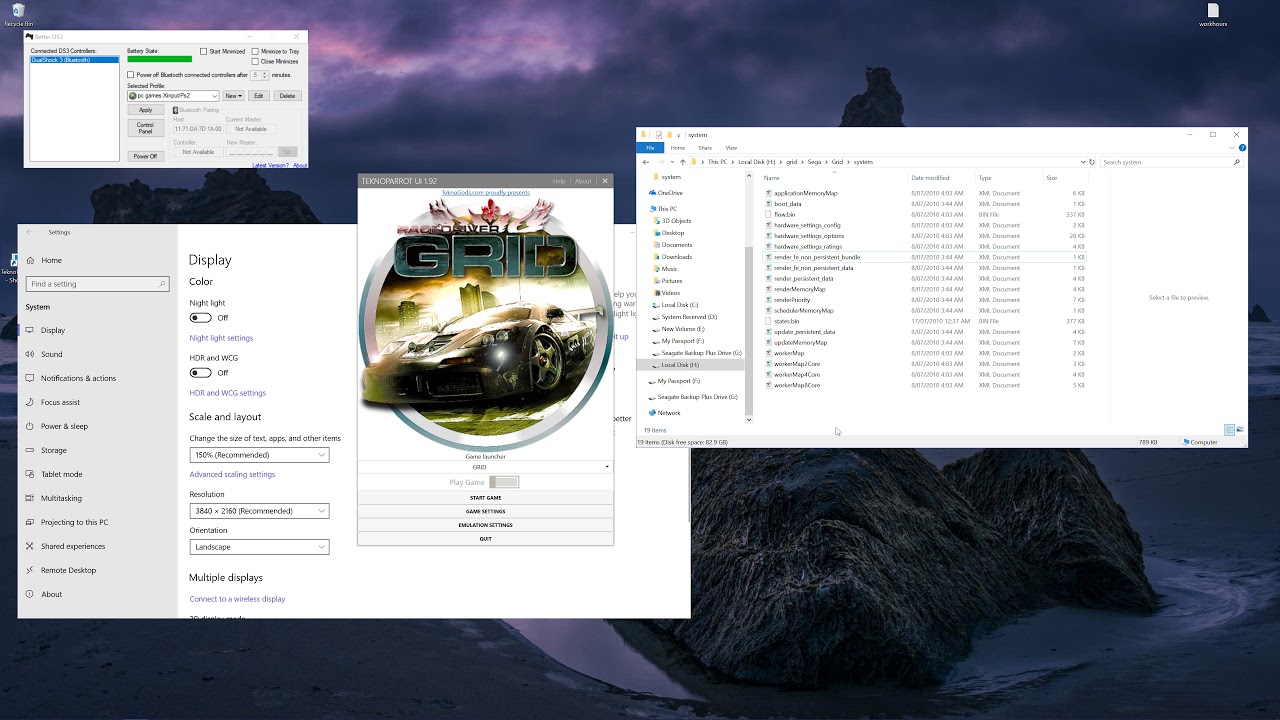The width and height of the screenshot is (1280, 720).
Task: Toggle Night light switch
Action: coord(201,318)
